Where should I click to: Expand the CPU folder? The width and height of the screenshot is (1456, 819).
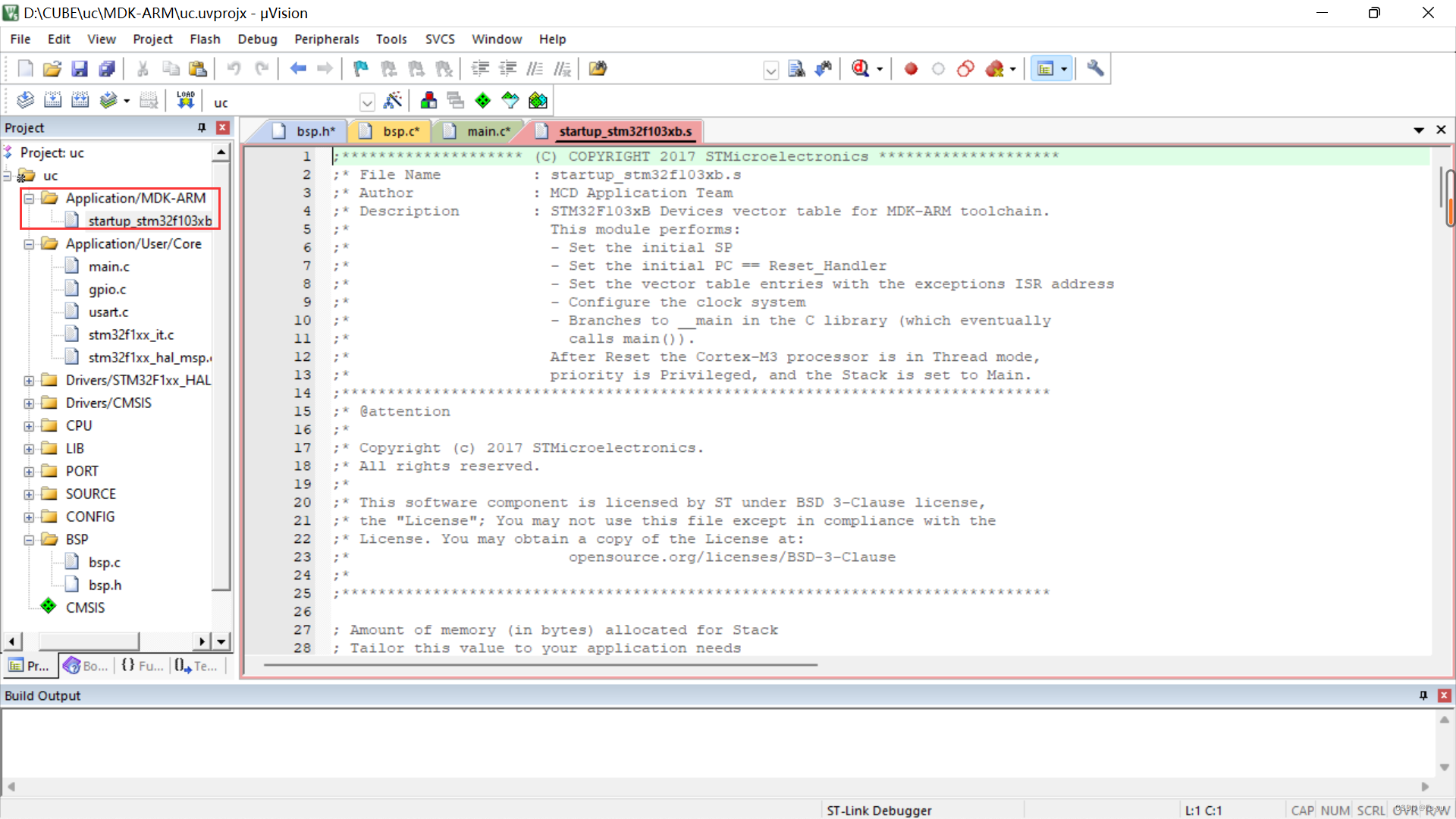tap(29, 426)
